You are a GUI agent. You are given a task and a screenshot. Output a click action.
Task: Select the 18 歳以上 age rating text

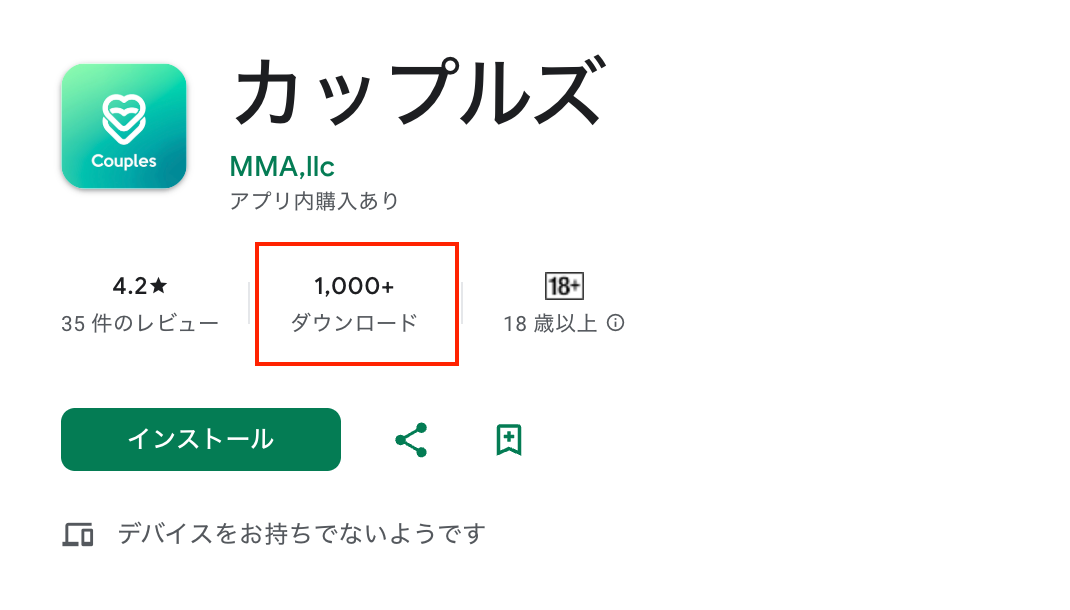pyautogui.click(x=551, y=324)
